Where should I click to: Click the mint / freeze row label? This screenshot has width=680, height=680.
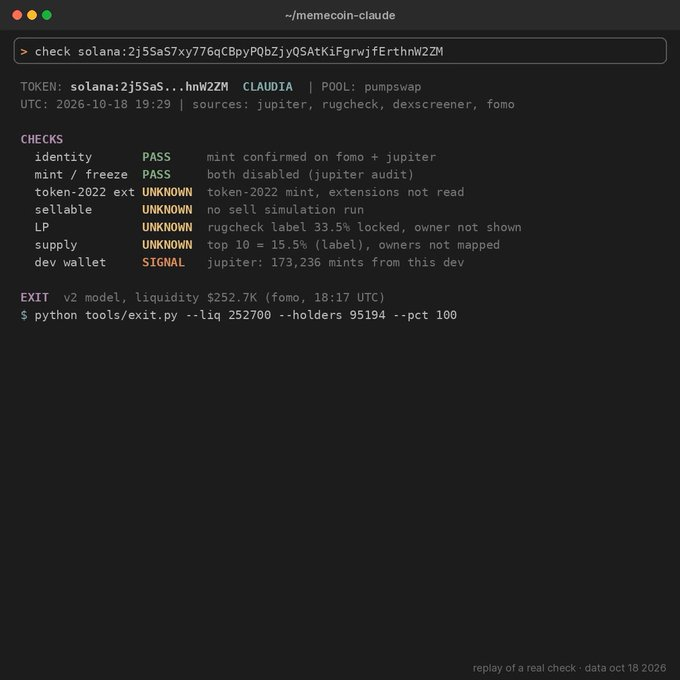[x=81, y=174]
